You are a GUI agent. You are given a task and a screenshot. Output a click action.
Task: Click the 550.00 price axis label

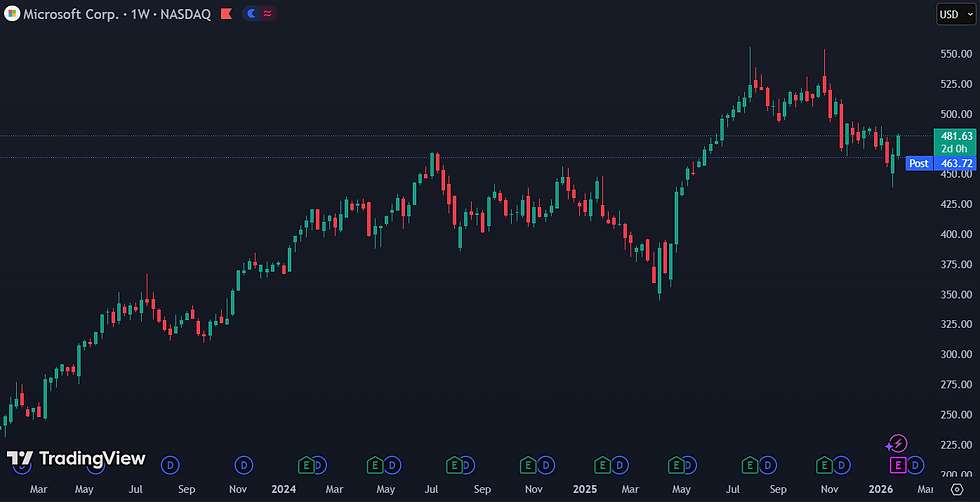[956, 54]
